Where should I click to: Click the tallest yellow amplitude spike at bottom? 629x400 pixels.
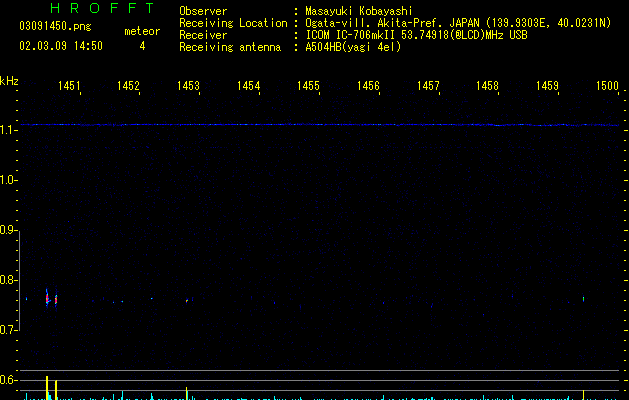[47, 388]
